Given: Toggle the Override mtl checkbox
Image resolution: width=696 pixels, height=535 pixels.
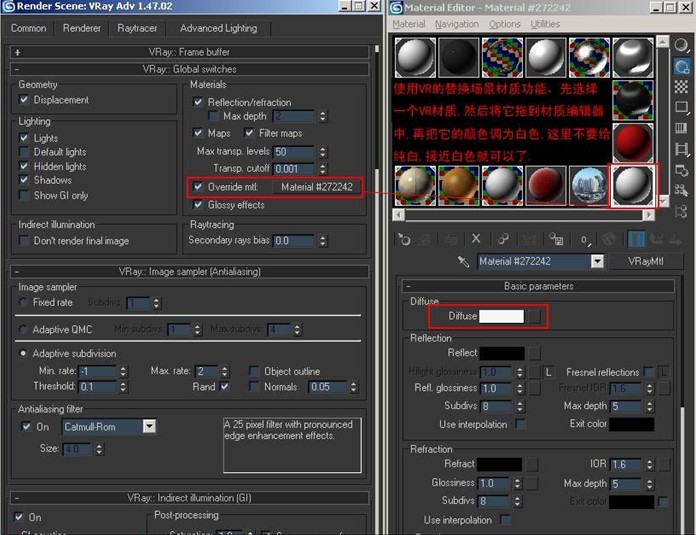Looking at the screenshot, I should (x=198, y=187).
